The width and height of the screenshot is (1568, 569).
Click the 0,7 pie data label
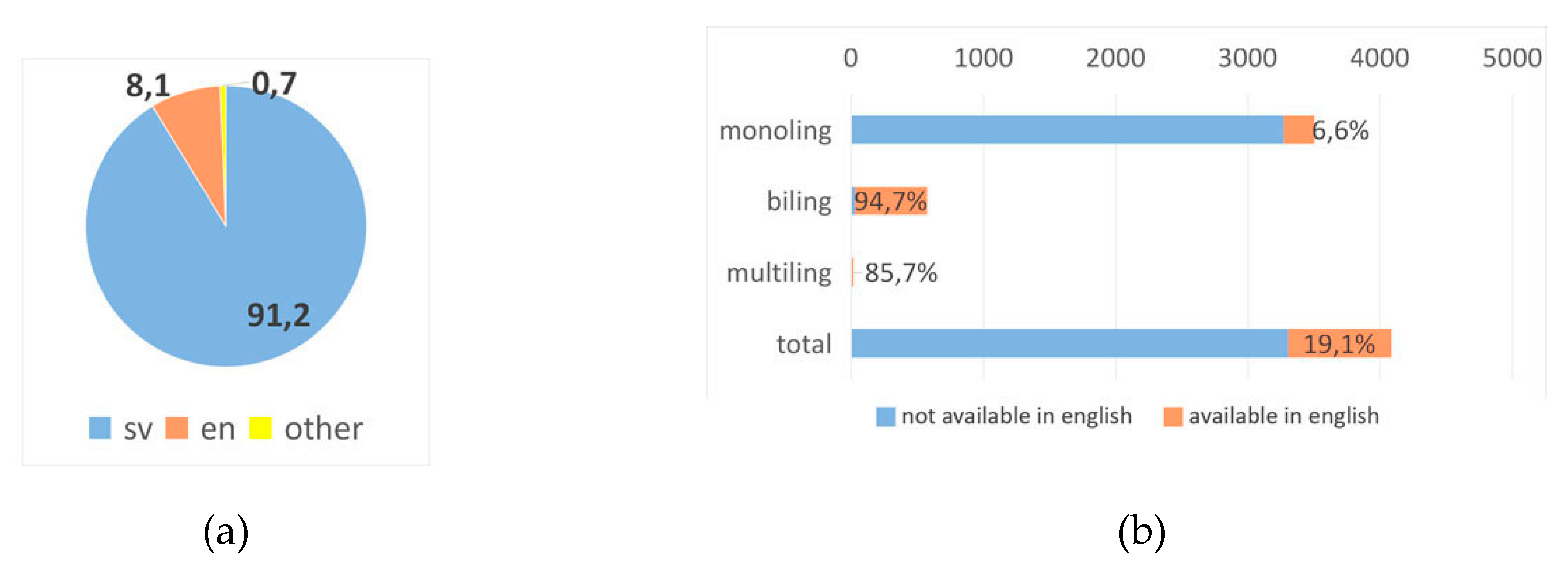point(274,83)
